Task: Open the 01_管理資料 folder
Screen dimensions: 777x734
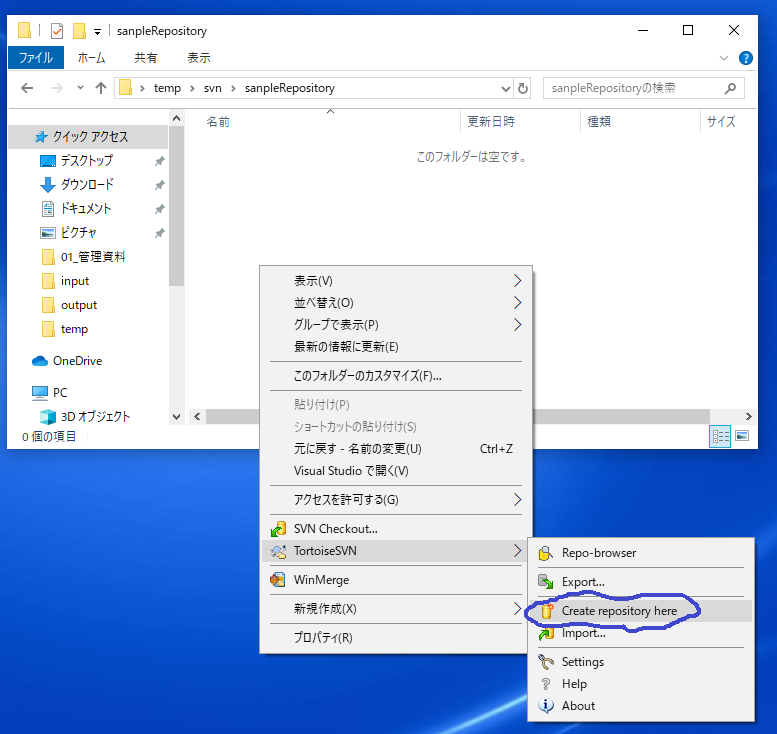Action: [x=93, y=257]
